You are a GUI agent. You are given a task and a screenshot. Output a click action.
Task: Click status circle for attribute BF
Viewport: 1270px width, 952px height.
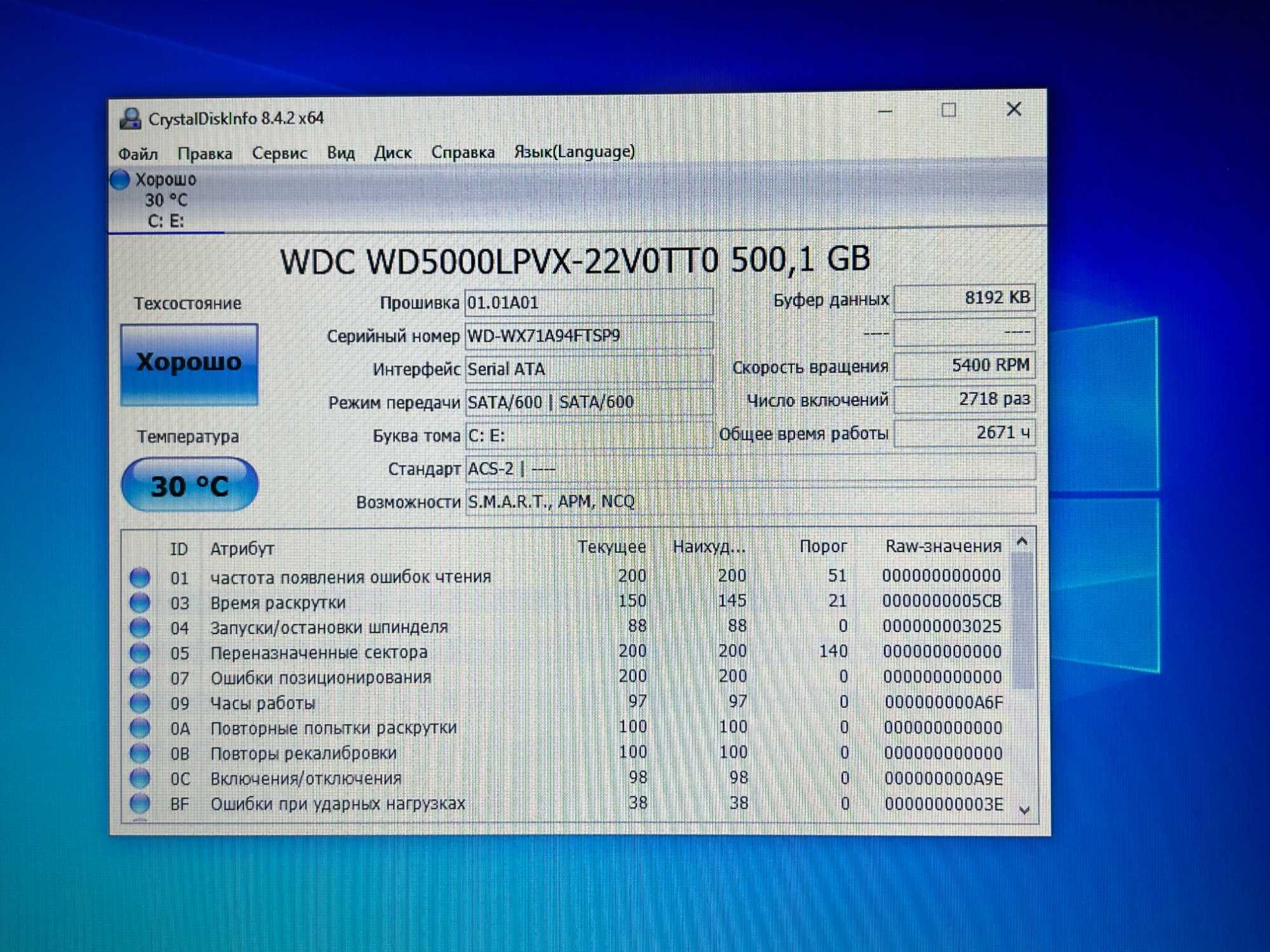[x=140, y=803]
